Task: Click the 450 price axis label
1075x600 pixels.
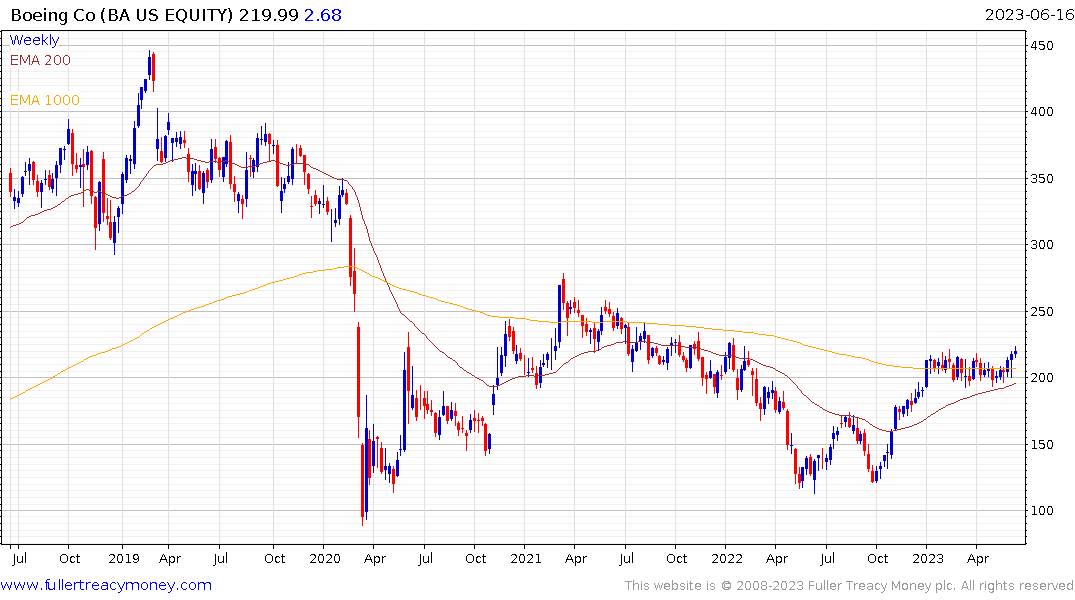Action: 1041,45
